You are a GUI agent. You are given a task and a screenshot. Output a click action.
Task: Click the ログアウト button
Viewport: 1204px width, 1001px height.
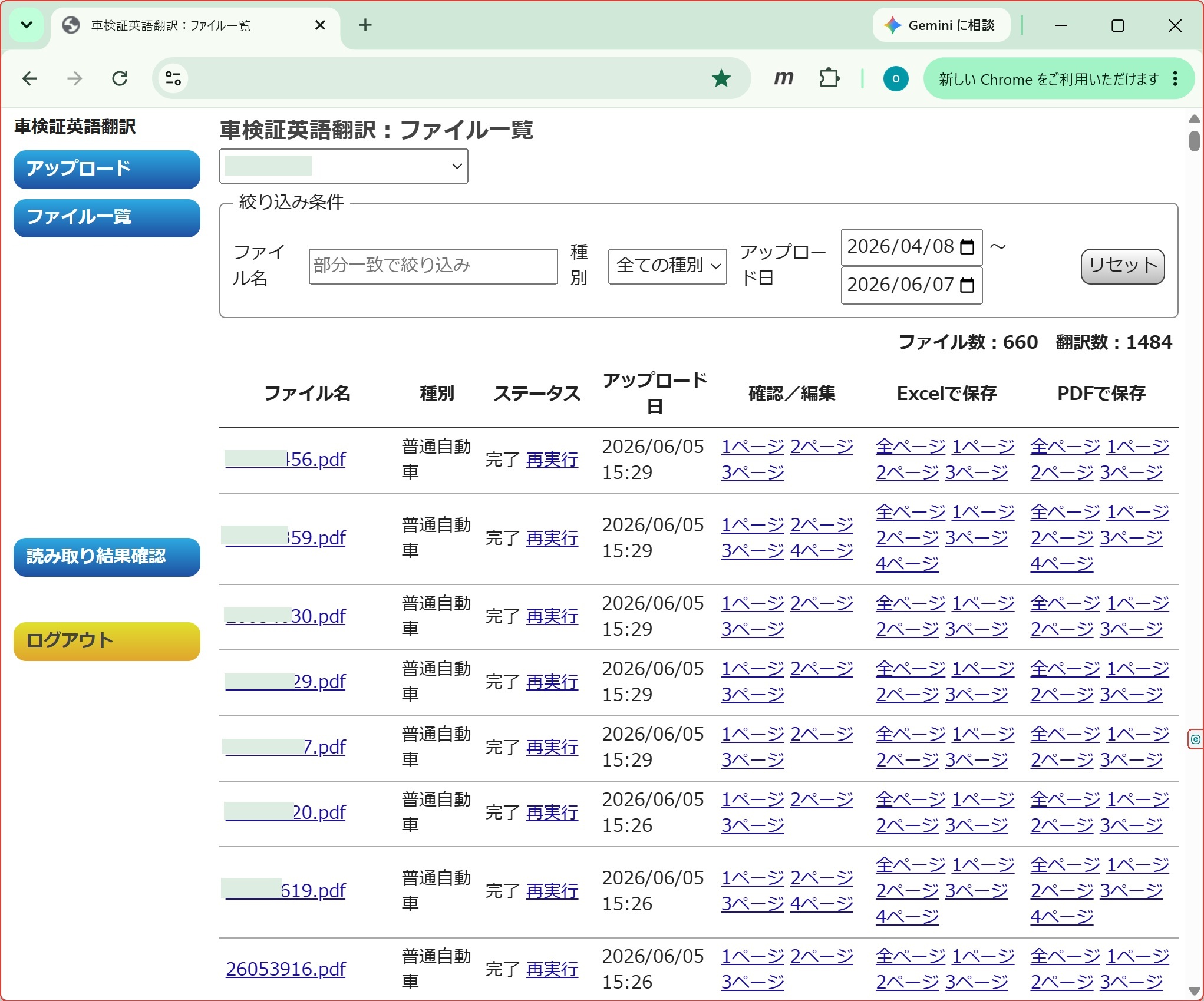107,641
